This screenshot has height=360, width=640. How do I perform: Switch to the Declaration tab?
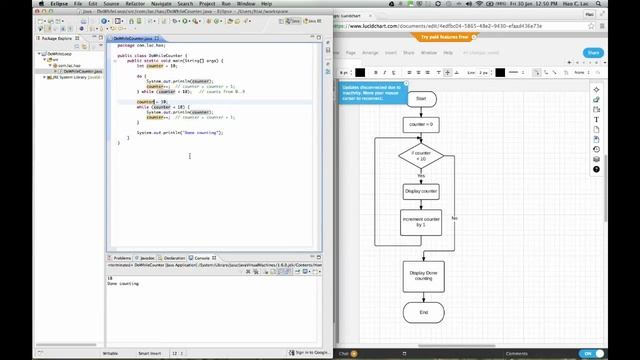[x=174, y=258]
